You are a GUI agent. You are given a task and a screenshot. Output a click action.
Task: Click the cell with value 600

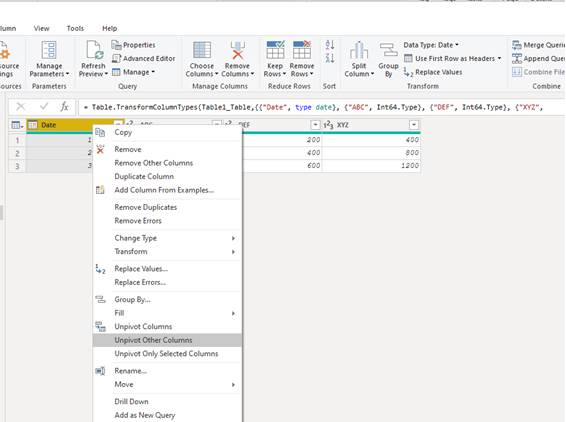tap(282, 166)
